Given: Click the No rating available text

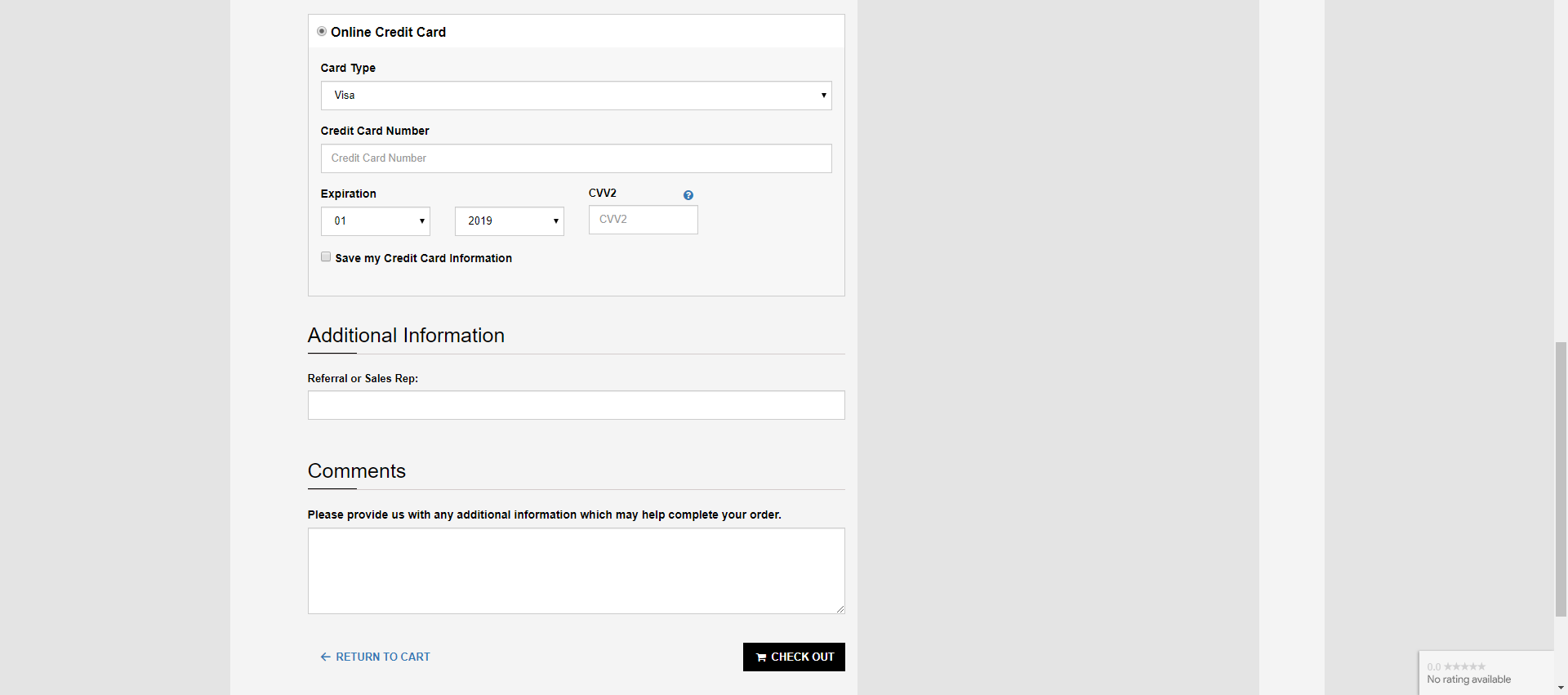Looking at the screenshot, I should (1468, 679).
